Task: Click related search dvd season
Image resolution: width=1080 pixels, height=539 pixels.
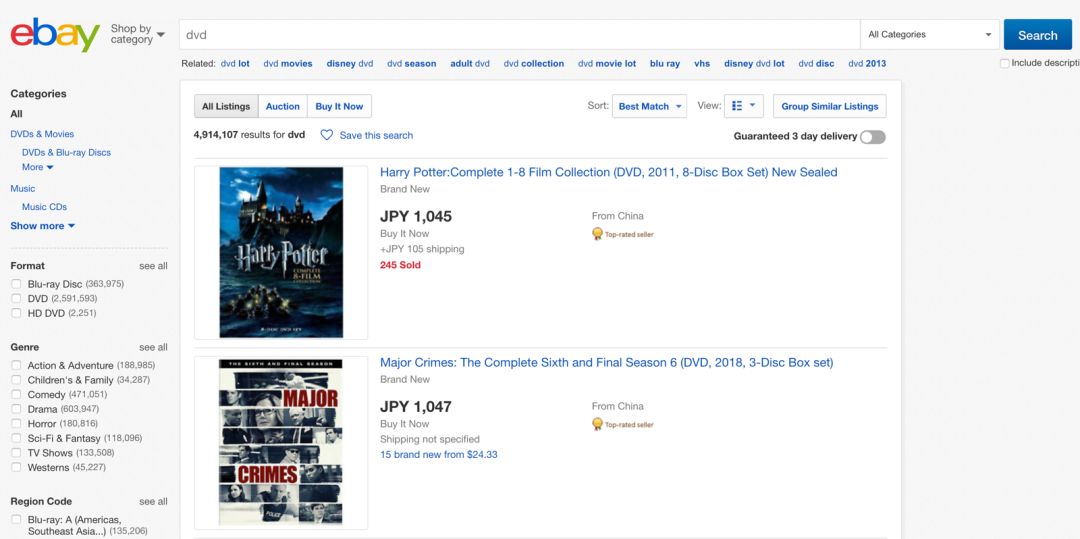Action: coord(411,63)
